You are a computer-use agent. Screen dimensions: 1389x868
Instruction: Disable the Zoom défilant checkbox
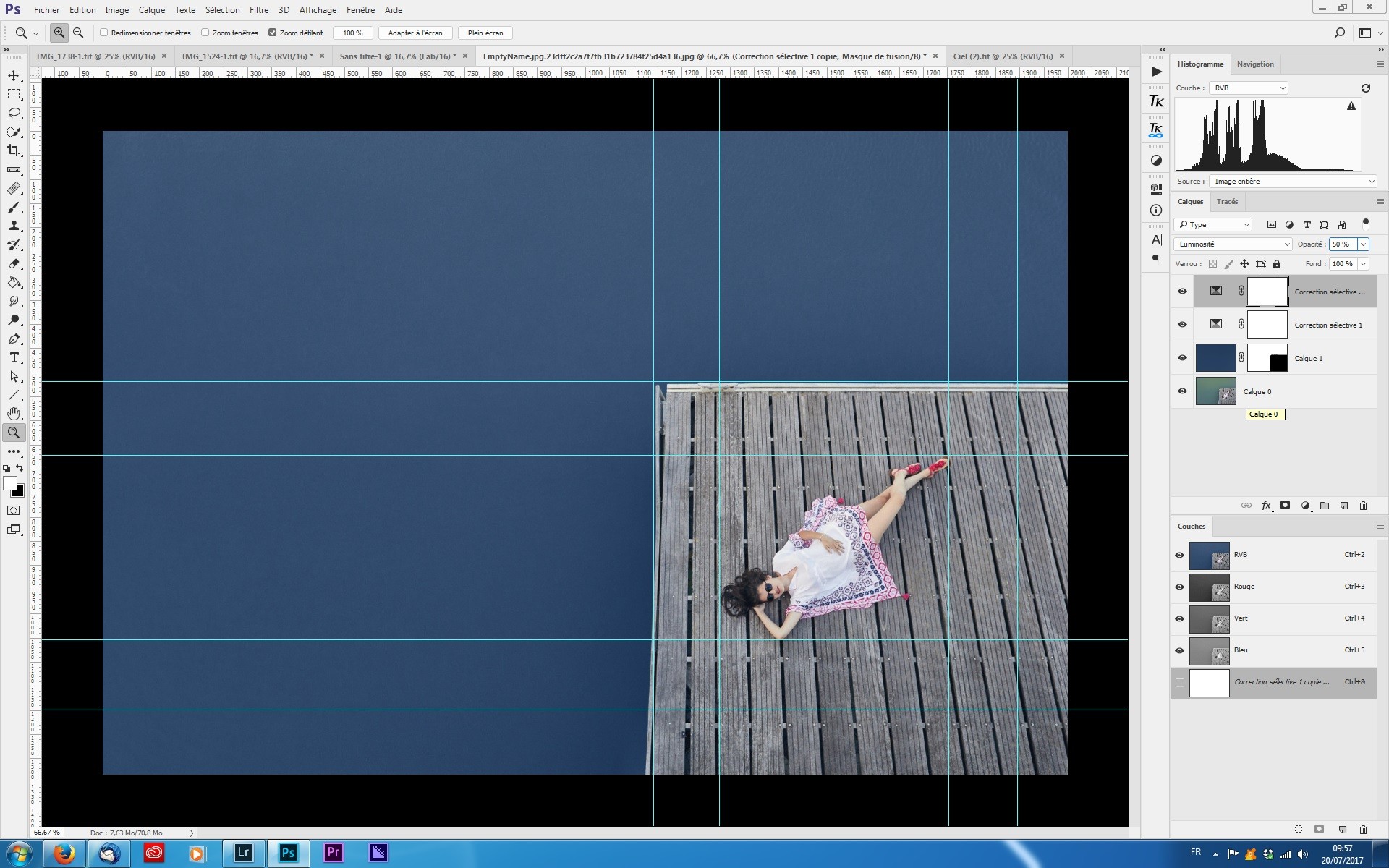point(273,33)
